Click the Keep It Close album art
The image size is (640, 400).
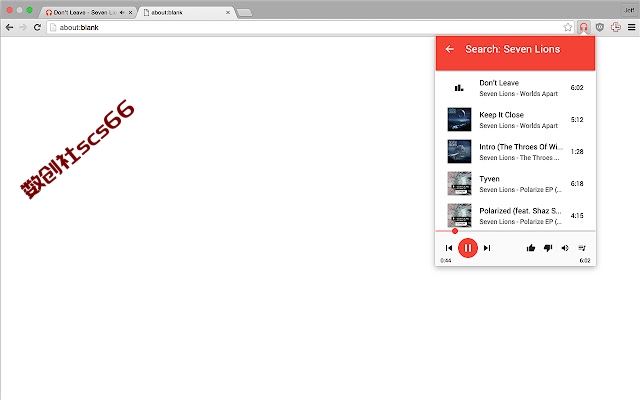coord(459,120)
